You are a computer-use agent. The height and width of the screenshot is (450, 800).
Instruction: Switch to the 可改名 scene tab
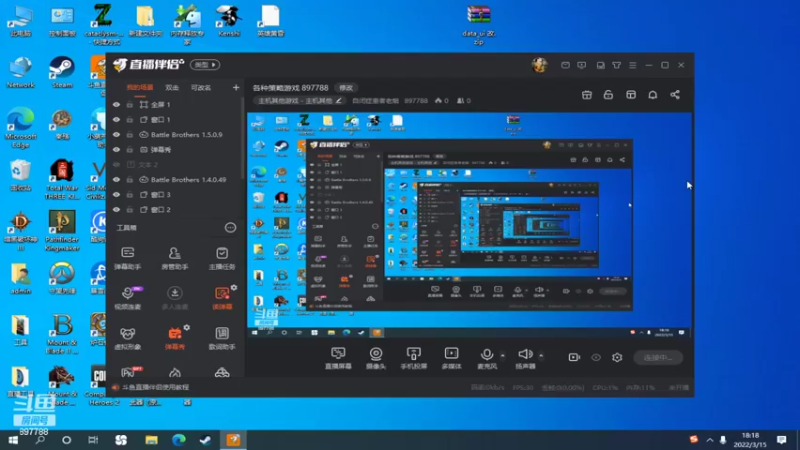(201, 88)
